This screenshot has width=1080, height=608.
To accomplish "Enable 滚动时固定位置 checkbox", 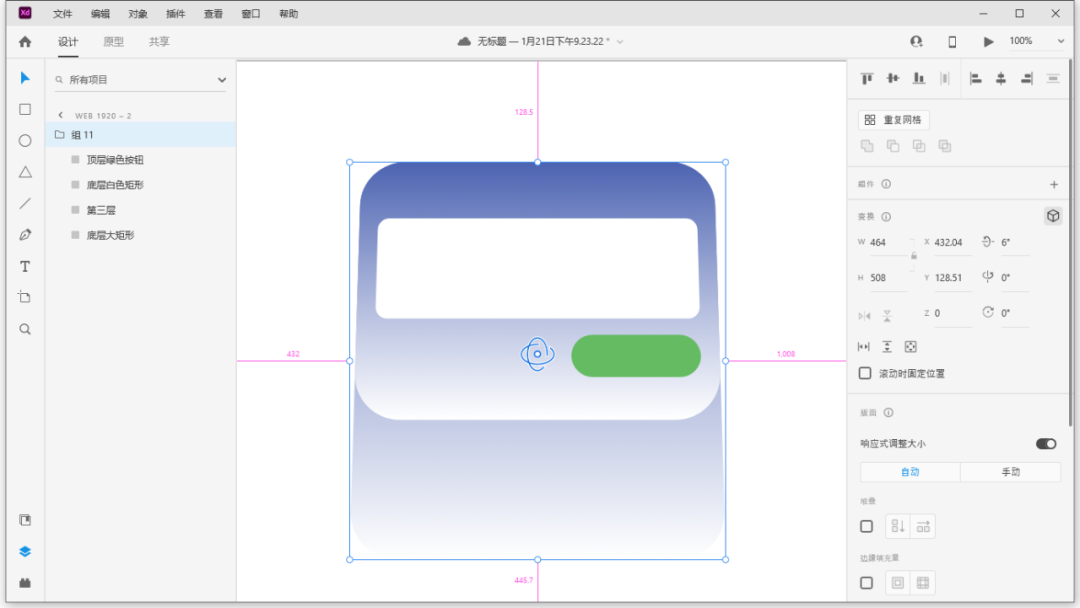I will (x=866, y=373).
